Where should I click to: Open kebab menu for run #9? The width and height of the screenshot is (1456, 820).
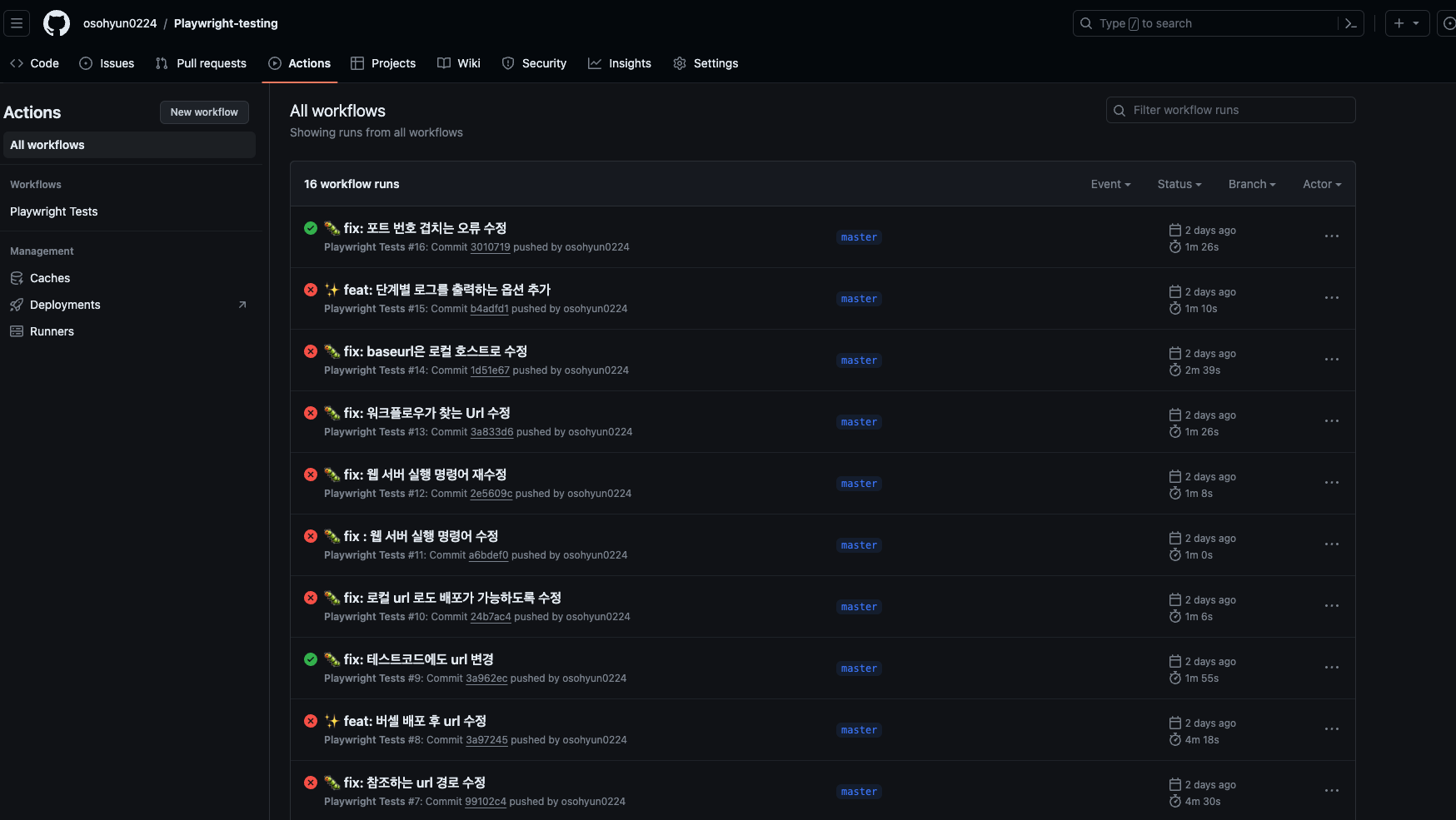tap(1332, 668)
